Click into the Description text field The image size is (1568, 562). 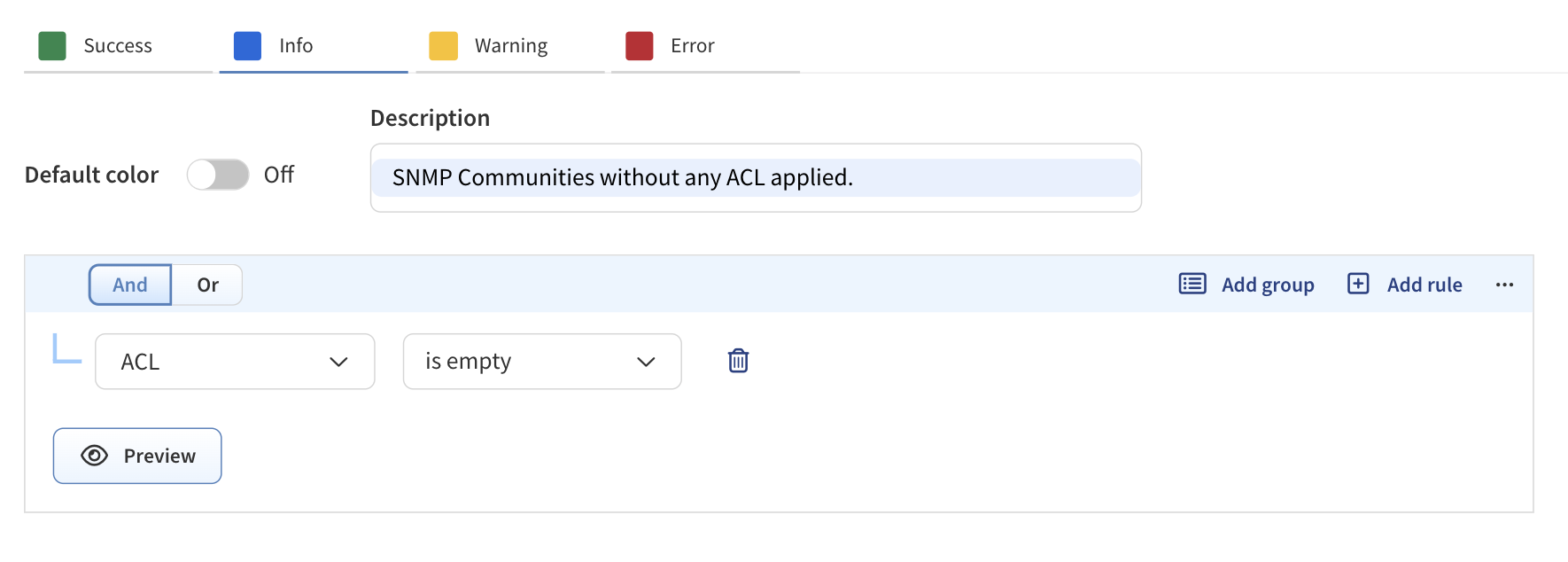tap(755, 178)
